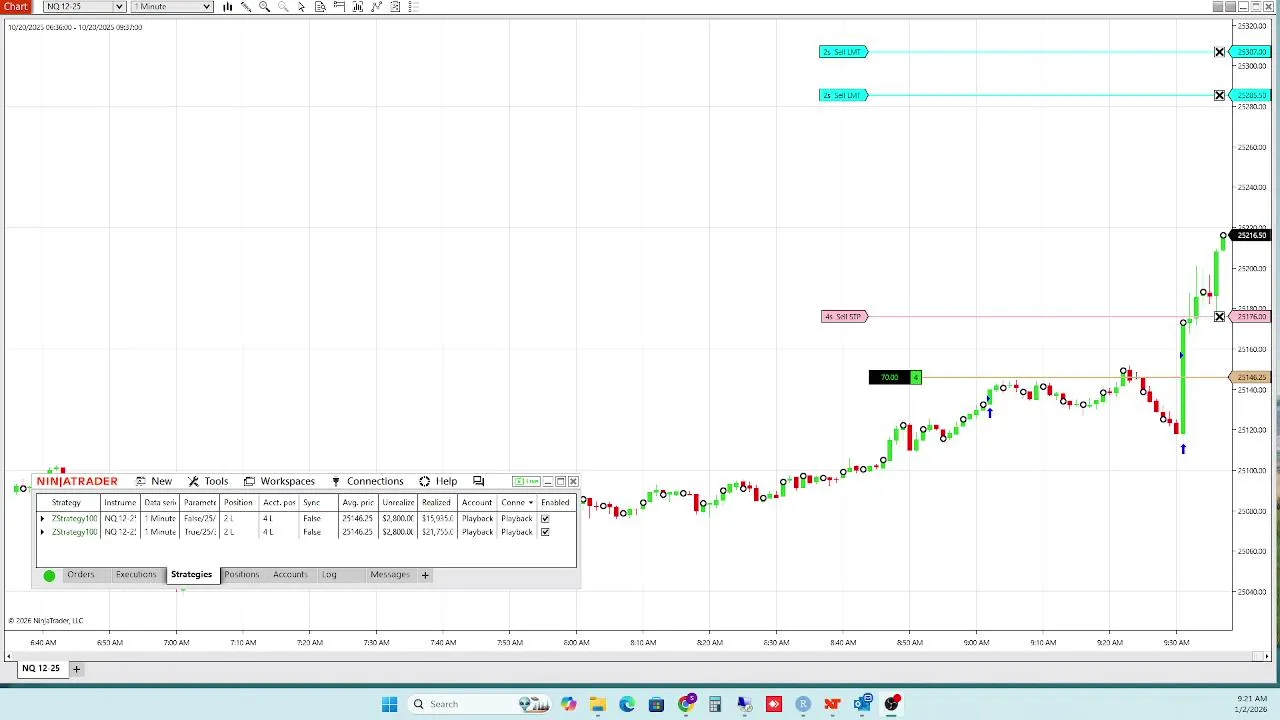Cancel the second 2s Sell LMT order X
Screen dimensions: 1280x720
[1219, 95]
